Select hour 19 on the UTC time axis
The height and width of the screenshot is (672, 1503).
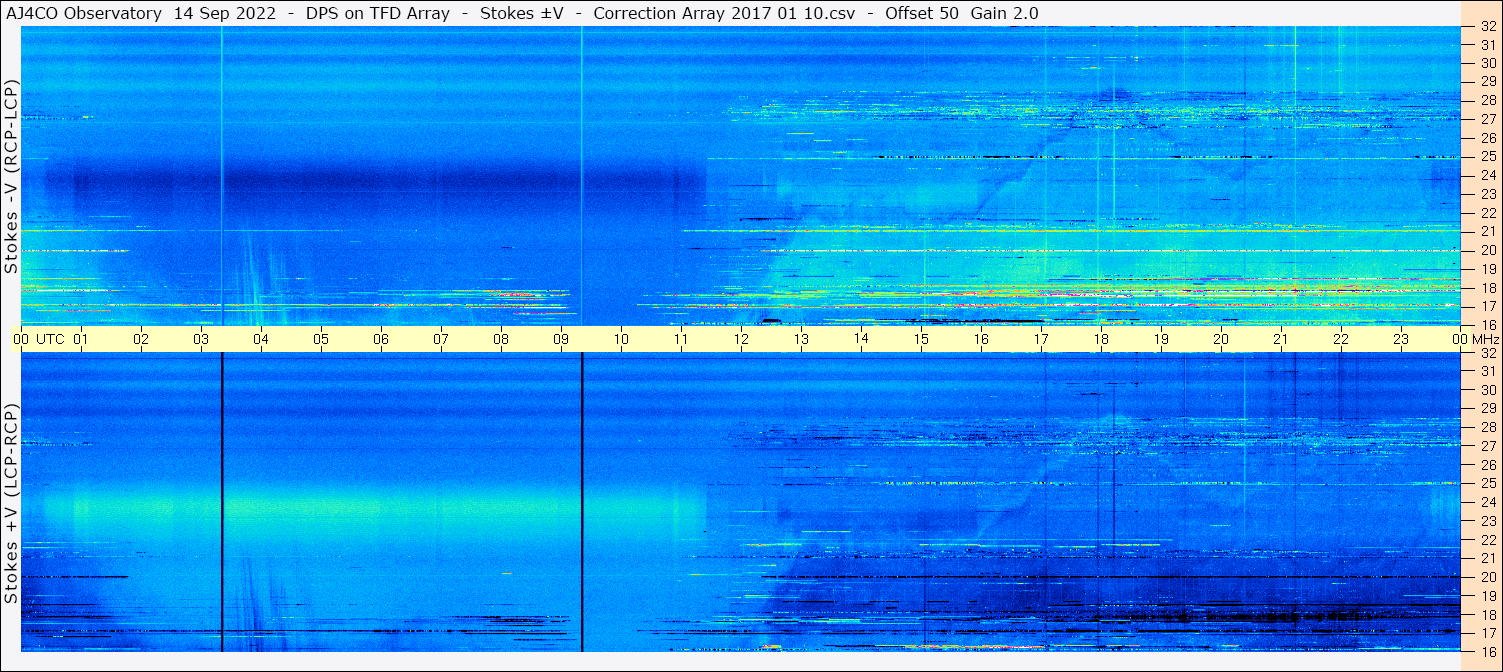[x=1161, y=339]
